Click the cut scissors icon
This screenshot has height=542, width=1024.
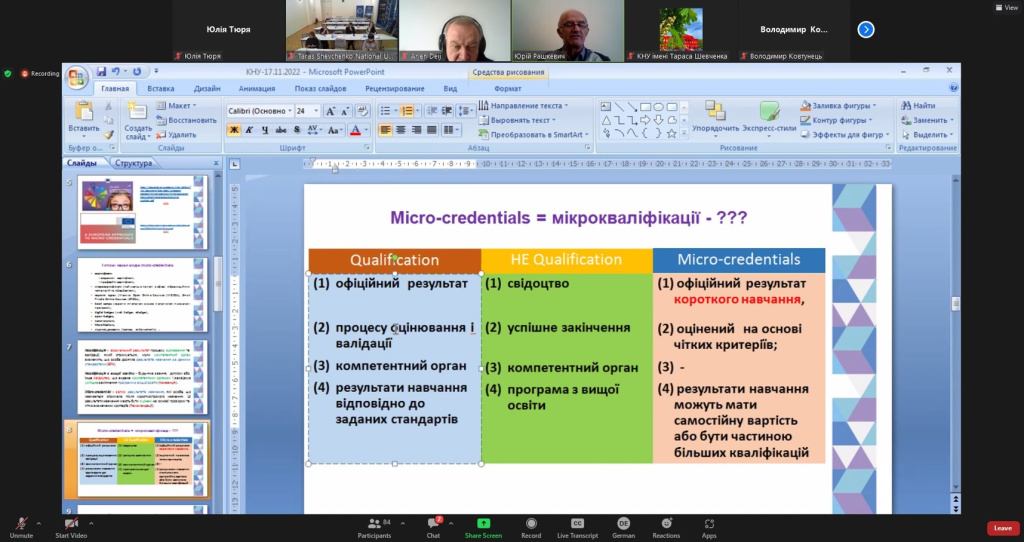[108, 106]
